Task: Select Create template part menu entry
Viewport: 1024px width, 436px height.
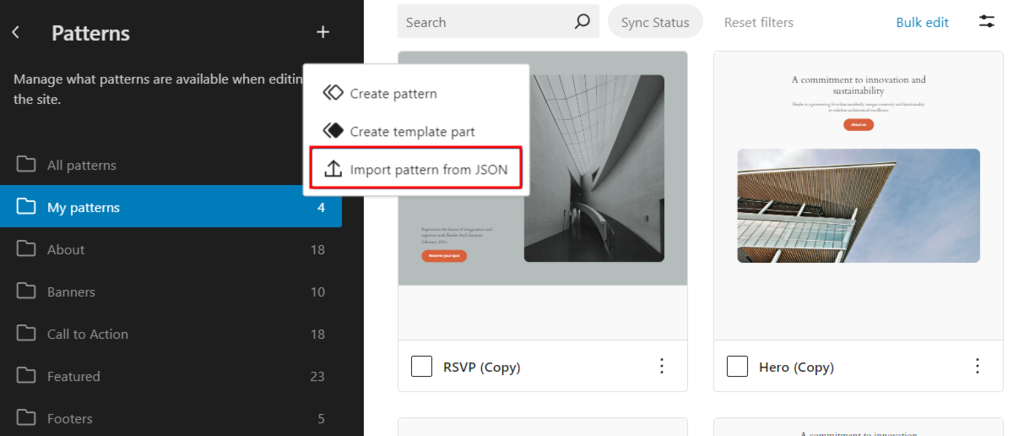Action: tap(411, 131)
